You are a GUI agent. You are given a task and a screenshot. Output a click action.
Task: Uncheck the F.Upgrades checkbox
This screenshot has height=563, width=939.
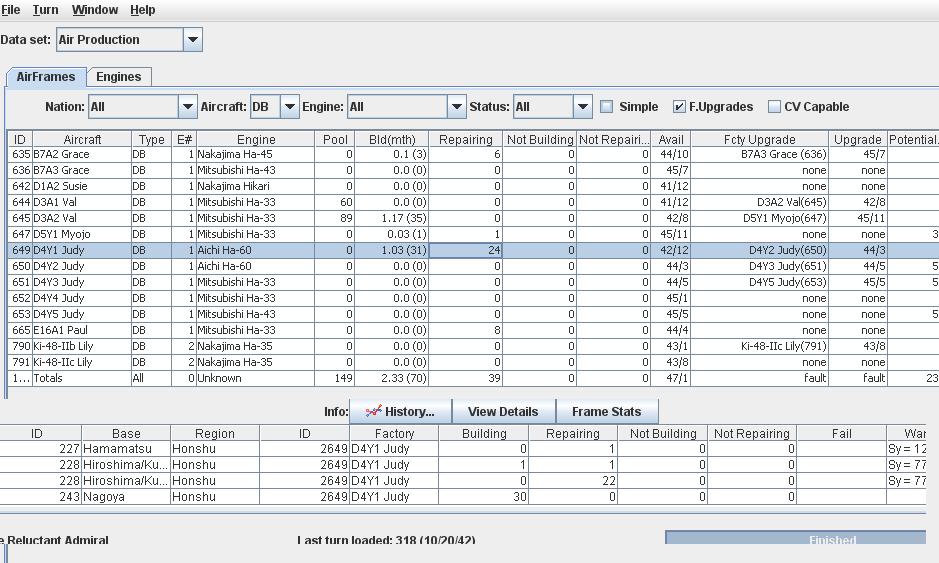[678, 107]
